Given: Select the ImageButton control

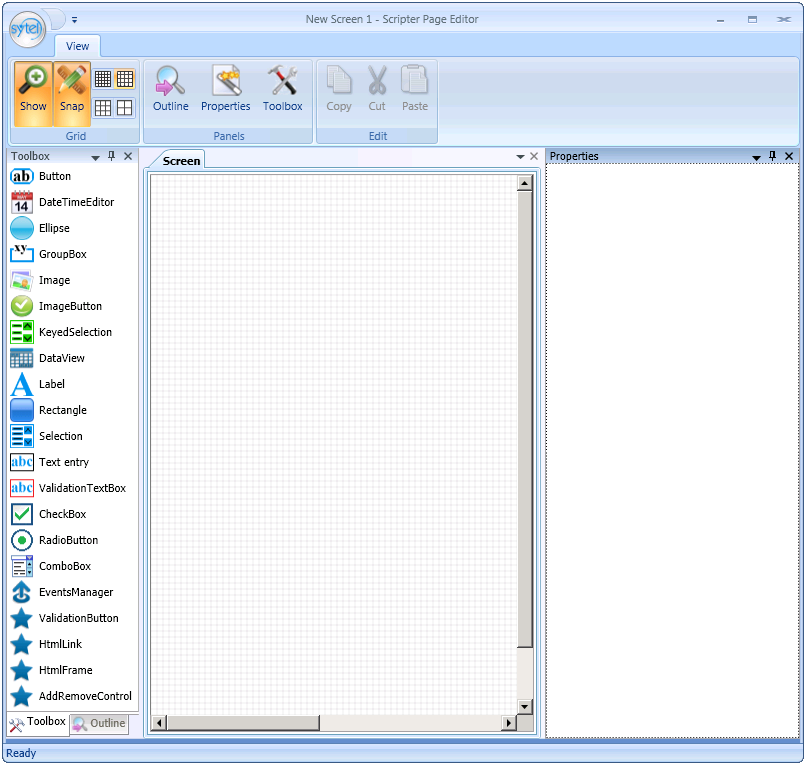Looking at the screenshot, I should 72,306.
